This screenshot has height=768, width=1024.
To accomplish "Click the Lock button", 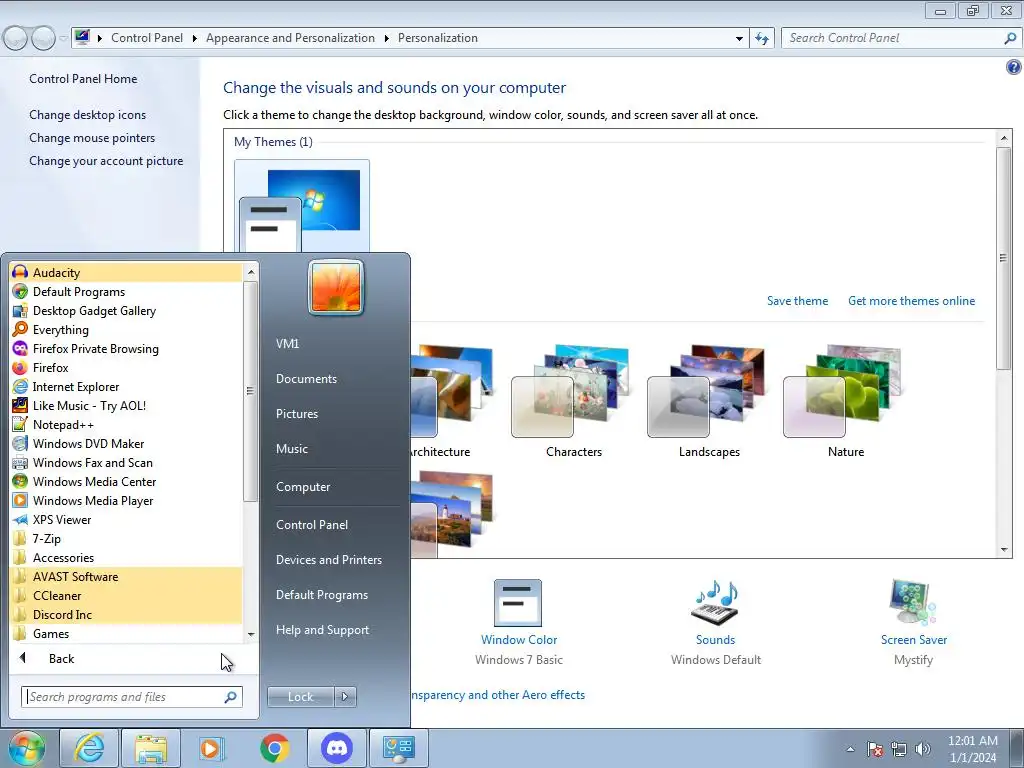I will tap(300, 697).
